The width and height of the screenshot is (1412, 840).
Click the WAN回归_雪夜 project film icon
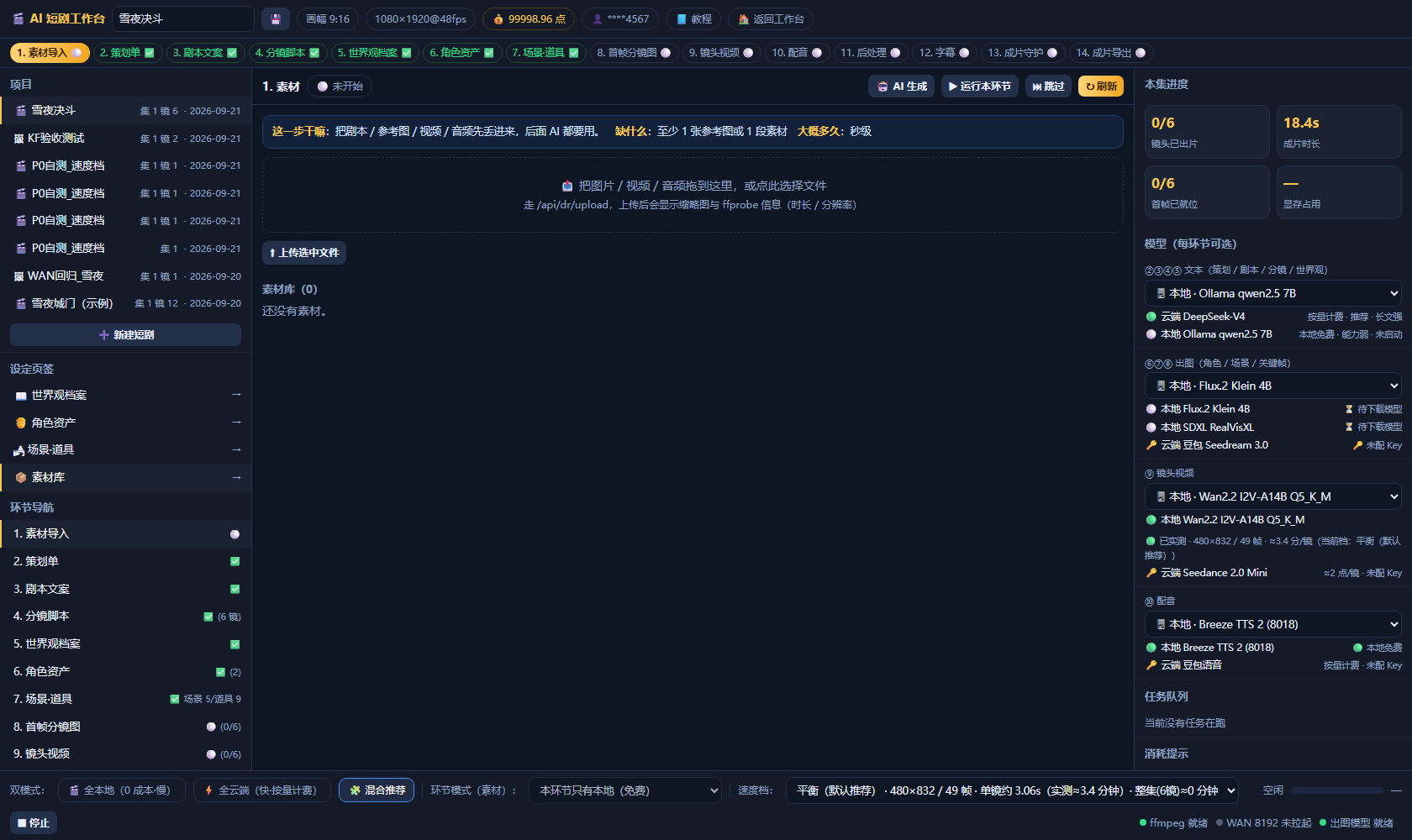pos(18,276)
